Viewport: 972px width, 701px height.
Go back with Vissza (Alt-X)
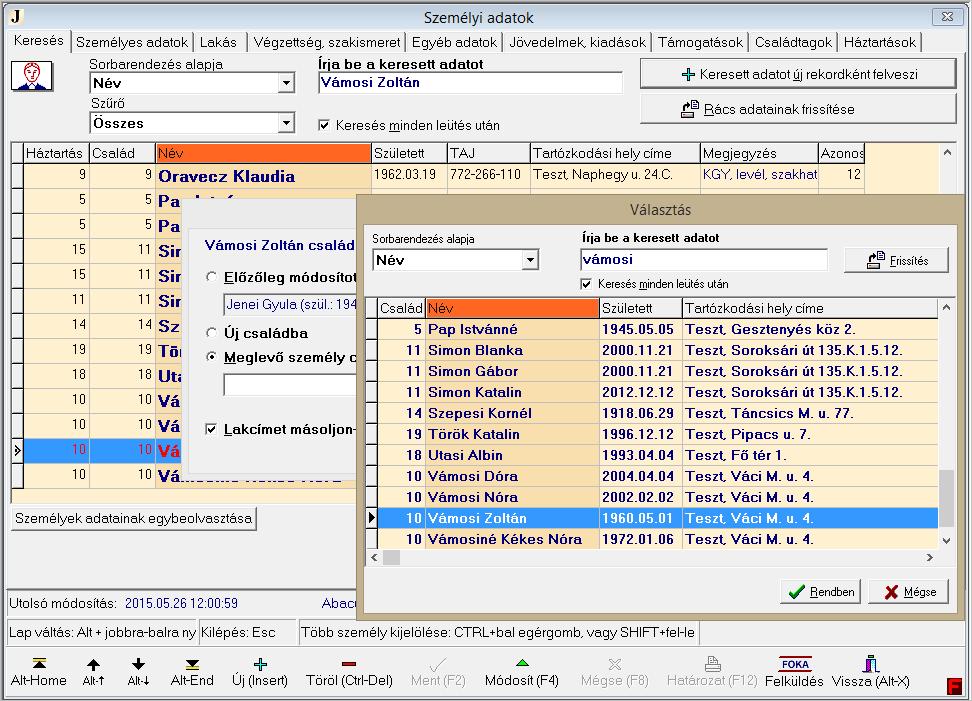(870, 672)
